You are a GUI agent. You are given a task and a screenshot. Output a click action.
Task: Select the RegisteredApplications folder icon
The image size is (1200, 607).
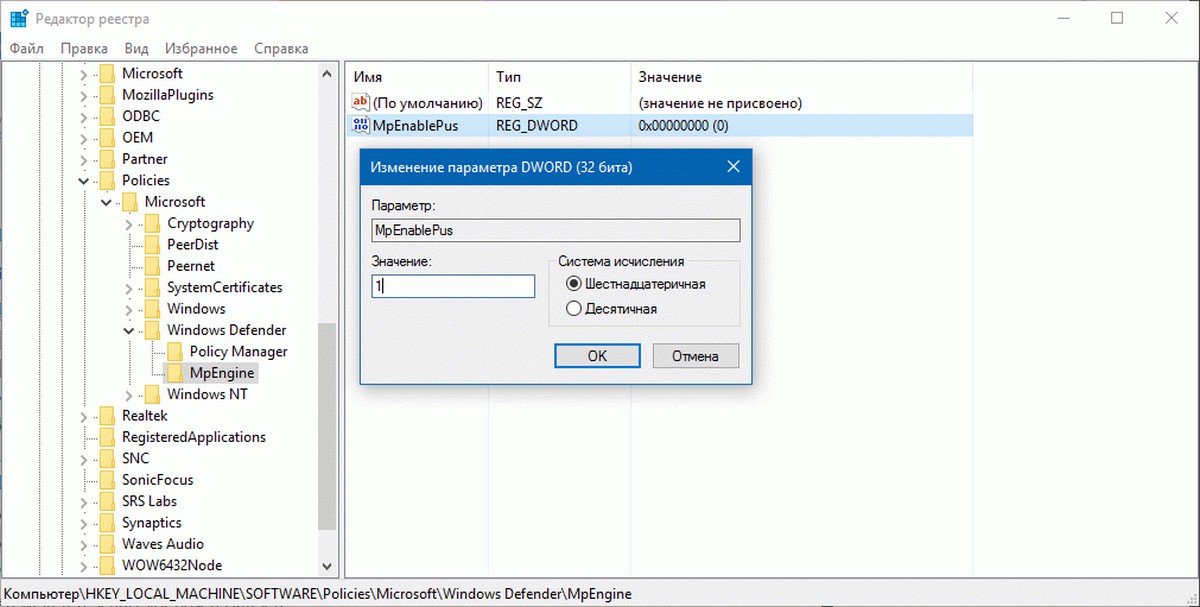[107, 438]
